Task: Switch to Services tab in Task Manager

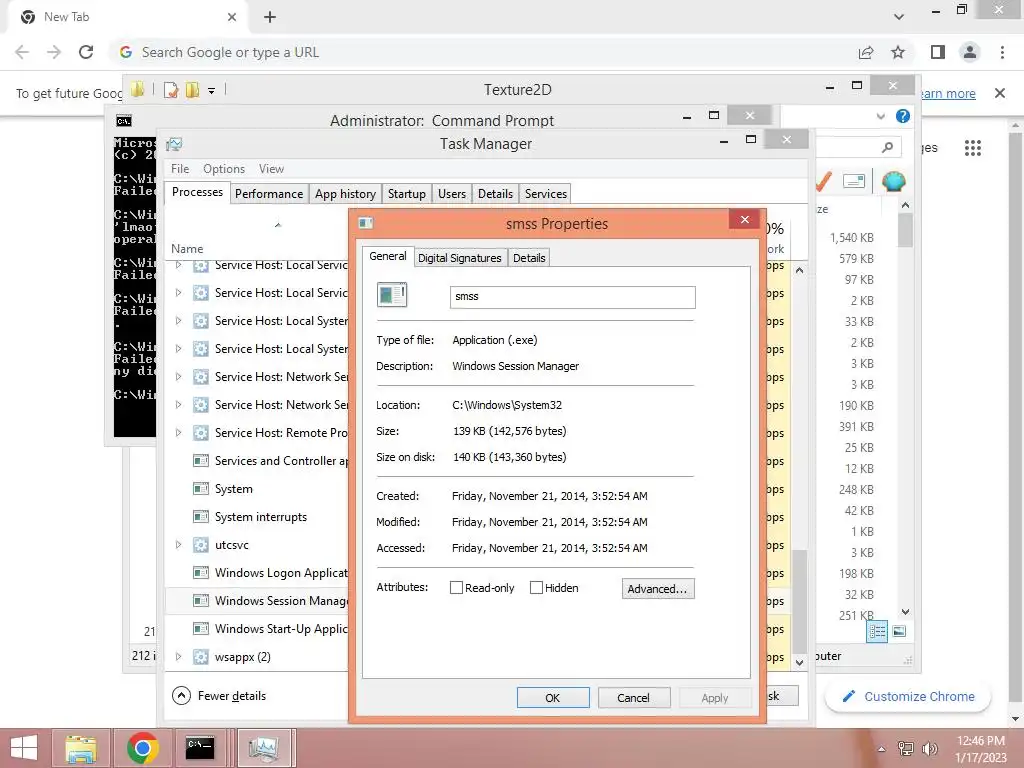Action: point(545,194)
